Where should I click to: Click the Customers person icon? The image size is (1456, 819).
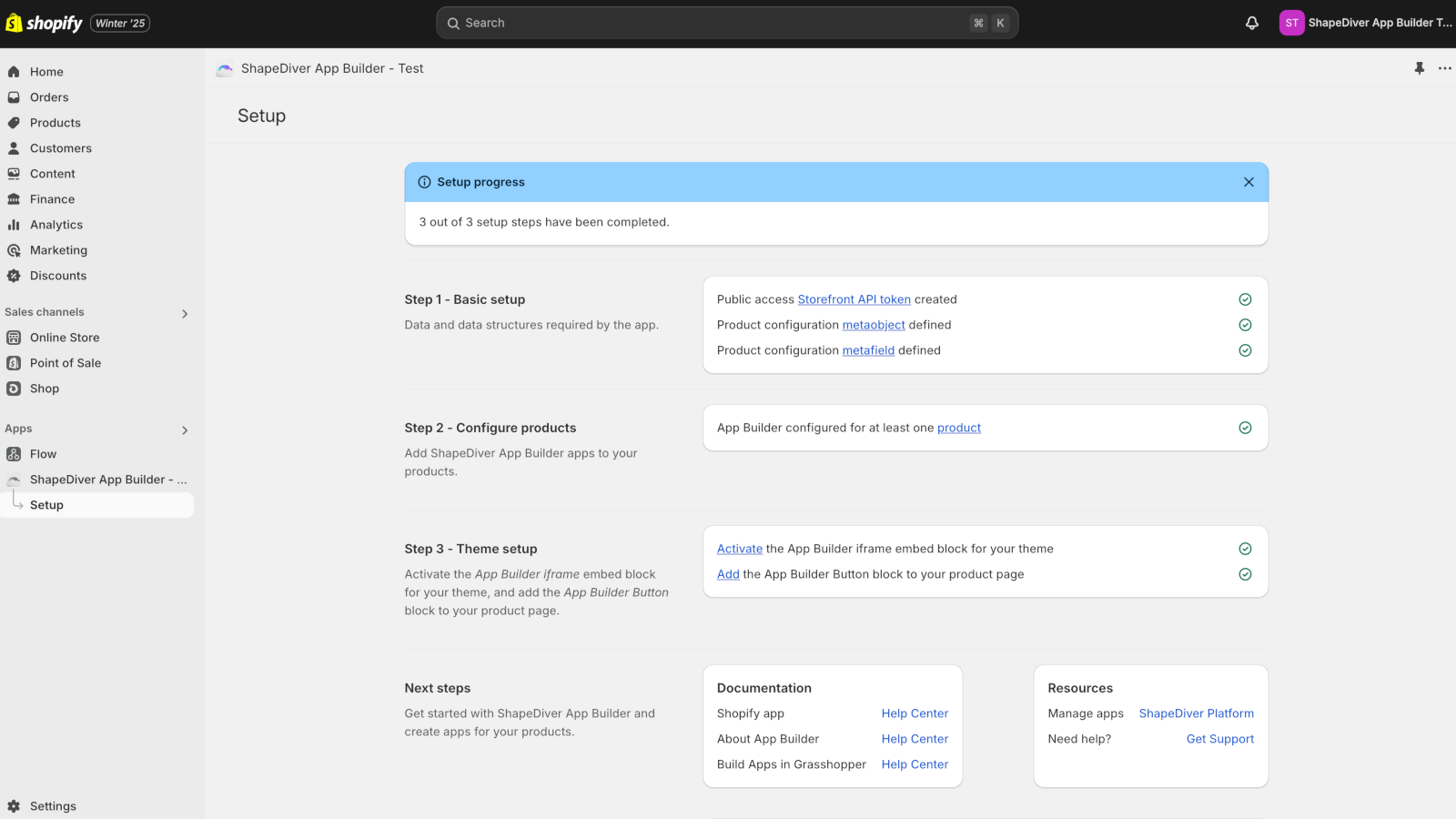click(14, 148)
